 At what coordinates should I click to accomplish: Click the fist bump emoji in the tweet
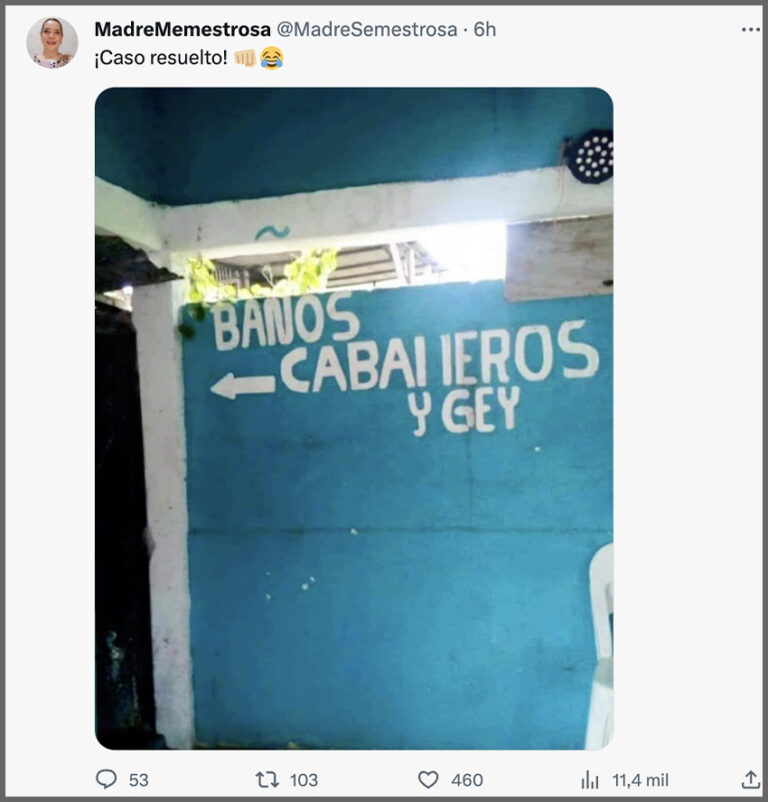(245, 58)
